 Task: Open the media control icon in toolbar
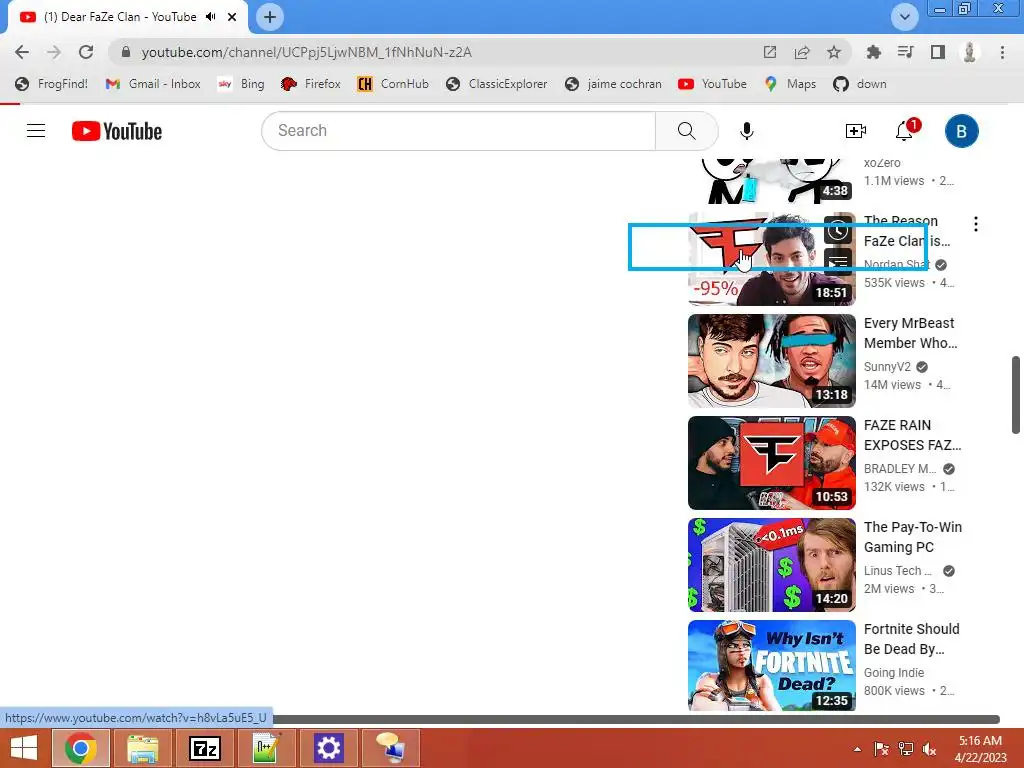(905, 52)
